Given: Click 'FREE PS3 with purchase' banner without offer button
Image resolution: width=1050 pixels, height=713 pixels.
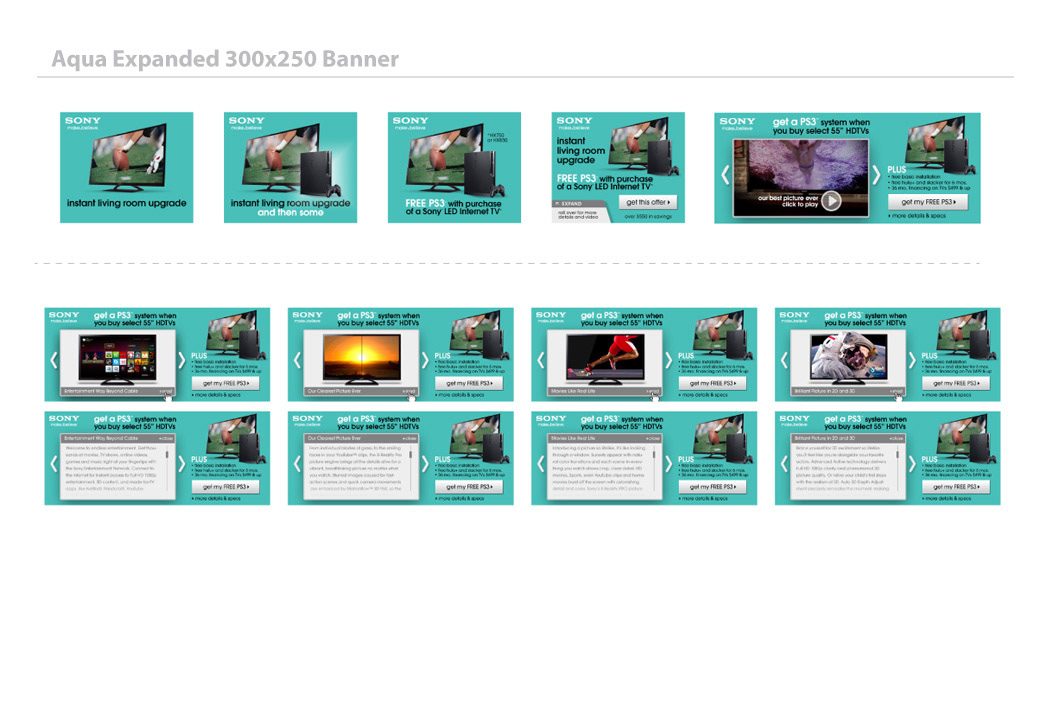Looking at the screenshot, I should click(454, 167).
